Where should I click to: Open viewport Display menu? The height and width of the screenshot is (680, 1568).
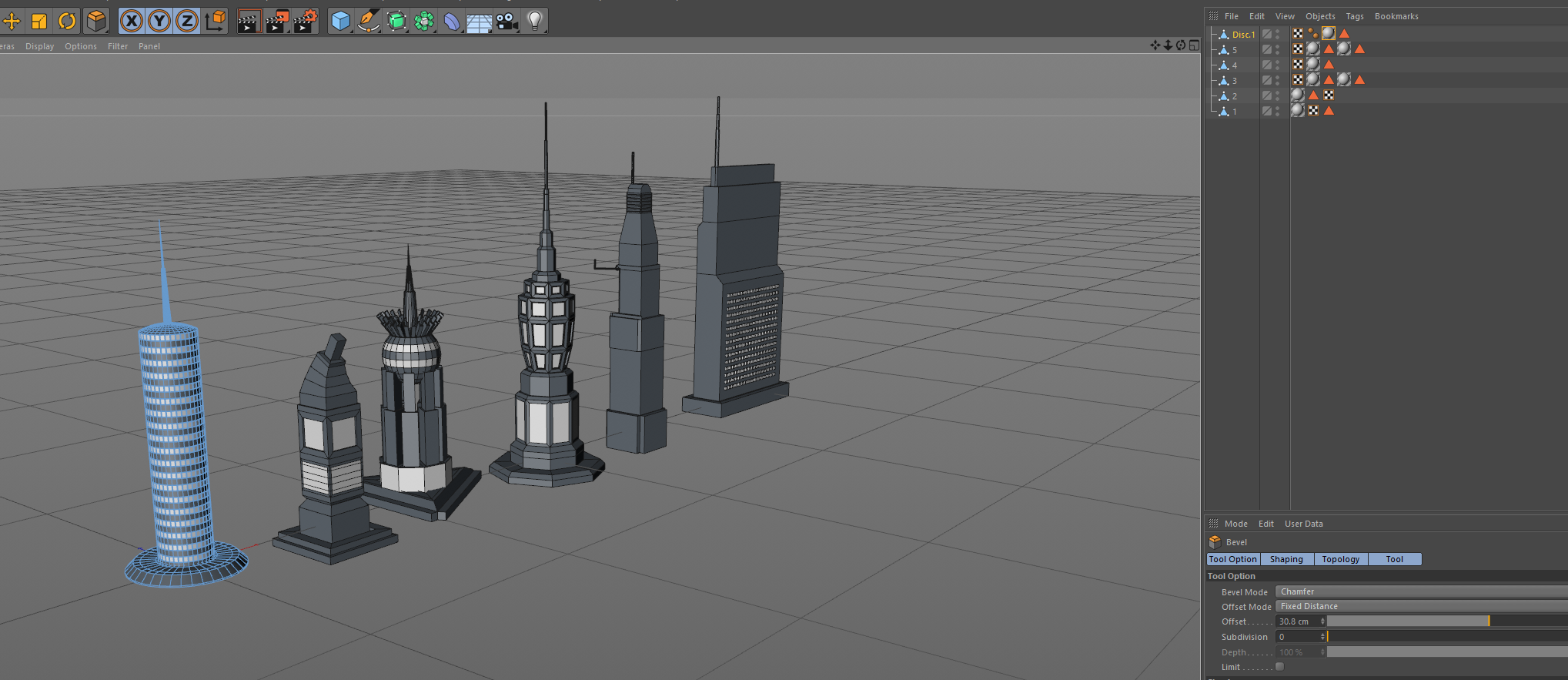[x=40, y=46]
